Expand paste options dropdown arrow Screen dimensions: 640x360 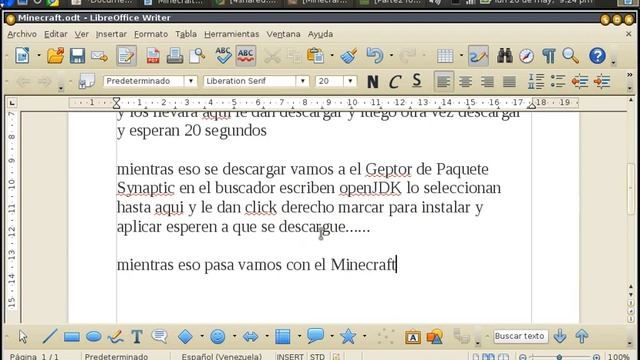[332, 56]
